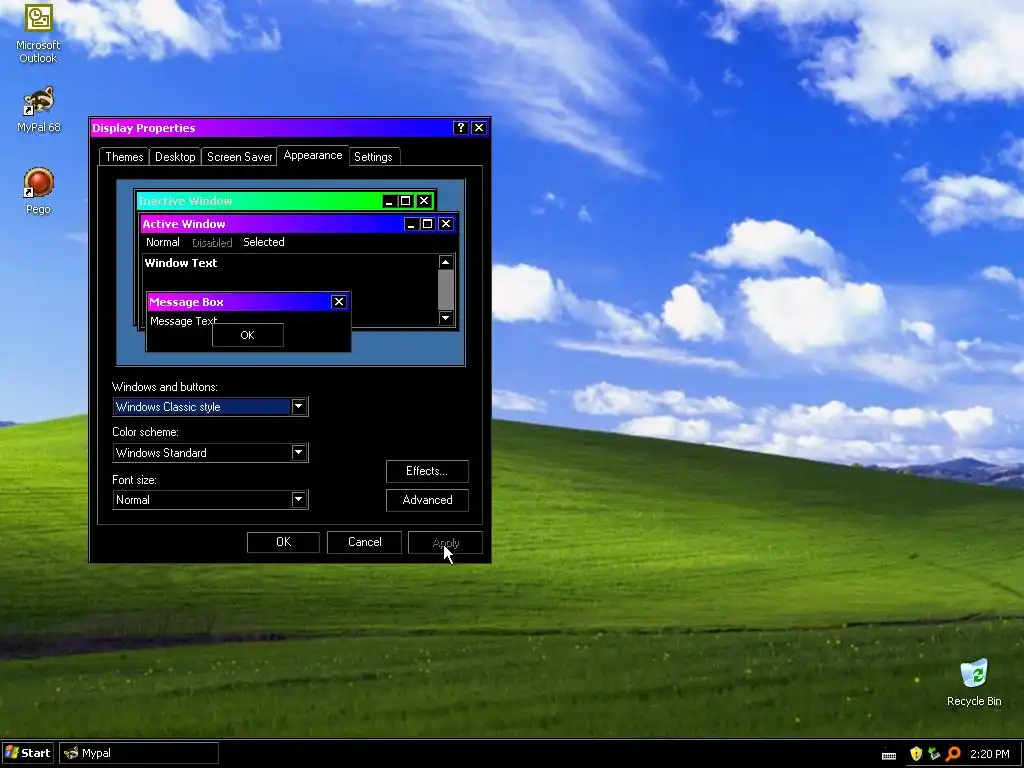Screen dimensions: 1024x768
Task: Click the Mypal taskbar button
Action: 138,753
